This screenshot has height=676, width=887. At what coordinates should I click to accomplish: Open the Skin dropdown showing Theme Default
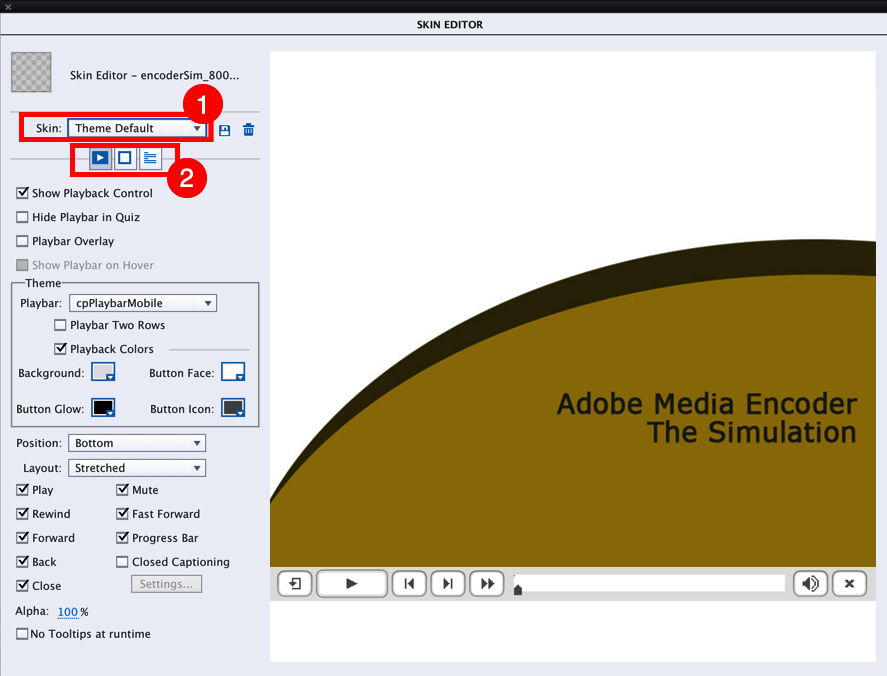point(137,128)
